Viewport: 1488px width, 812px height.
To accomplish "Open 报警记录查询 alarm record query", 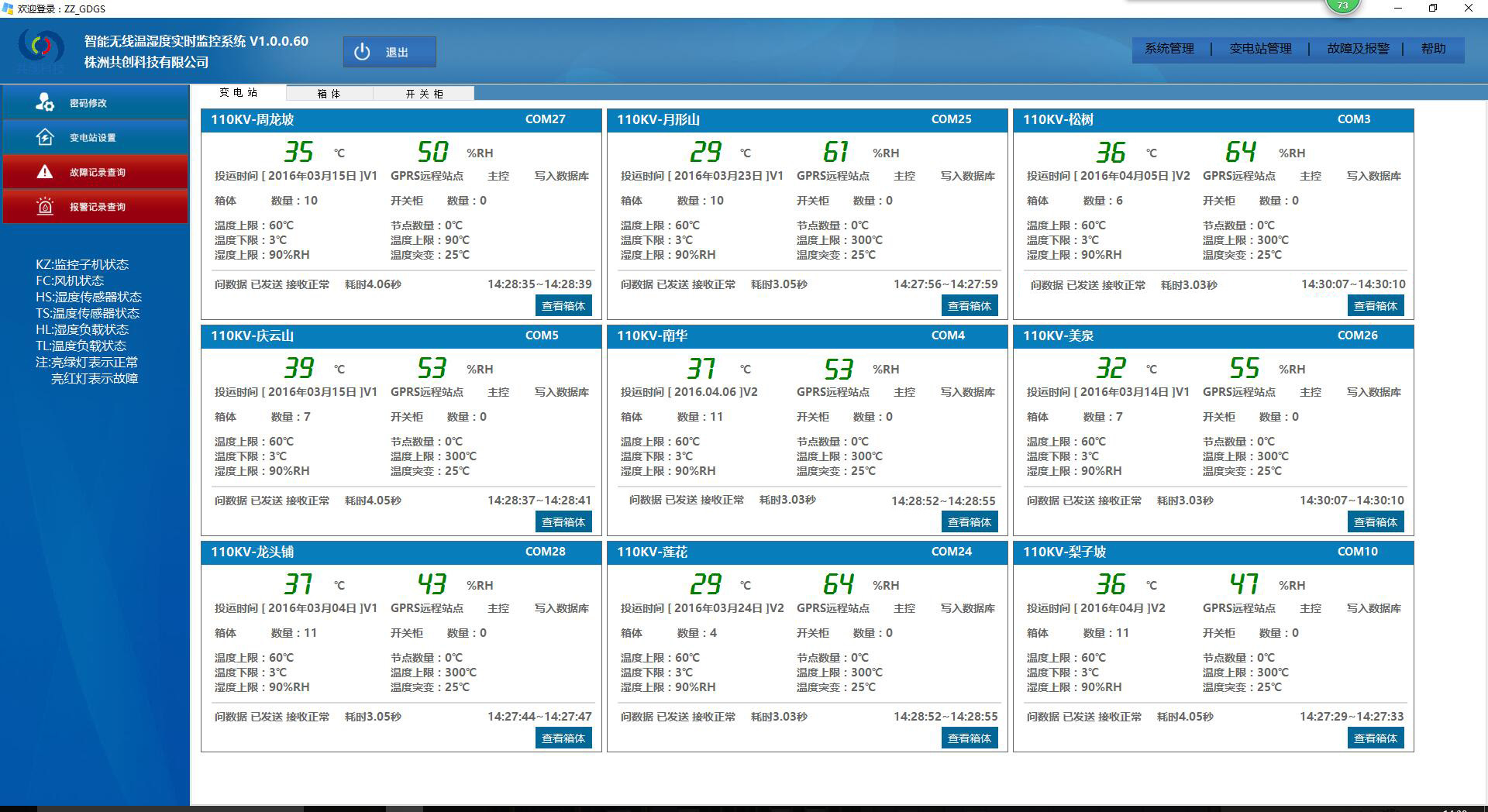I will (x=95, y=206).
